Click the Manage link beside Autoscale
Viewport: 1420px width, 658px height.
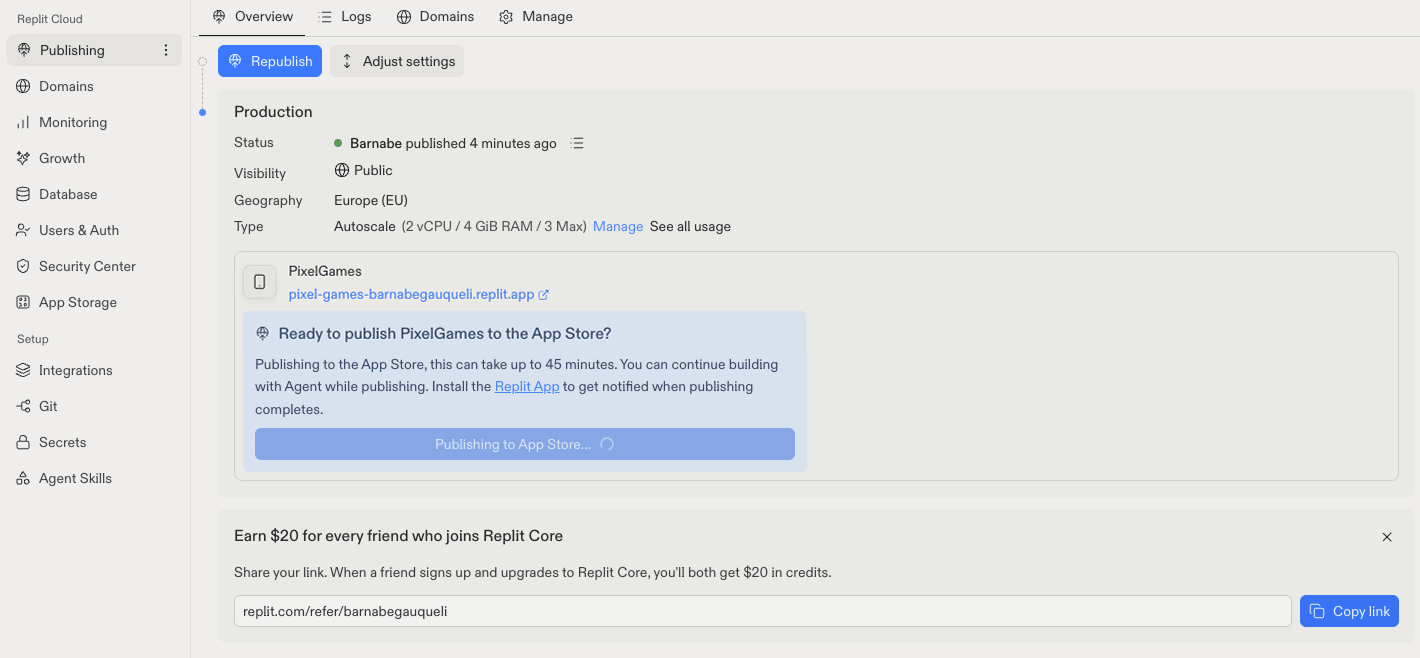click(618, 227)
